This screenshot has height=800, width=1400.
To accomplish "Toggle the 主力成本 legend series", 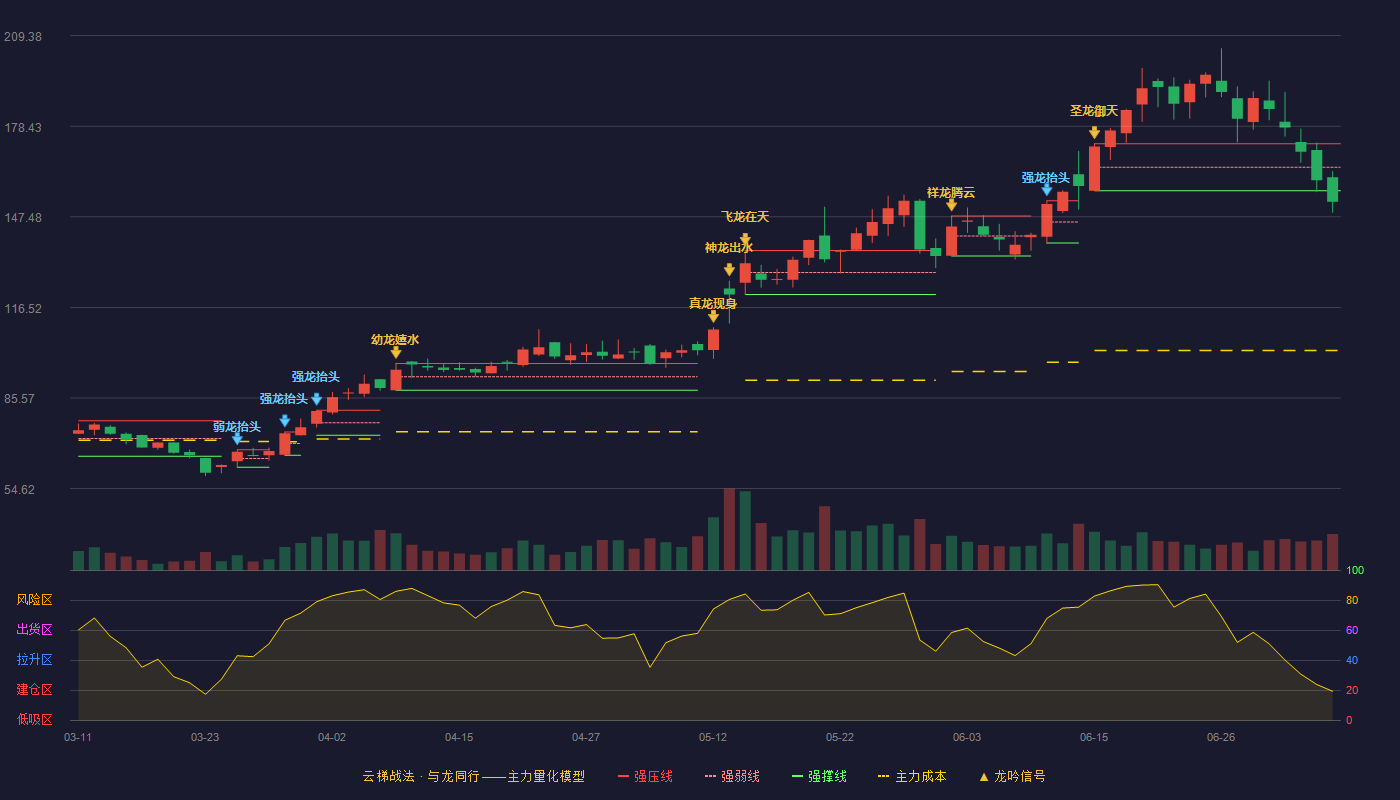I will [911, 776].
